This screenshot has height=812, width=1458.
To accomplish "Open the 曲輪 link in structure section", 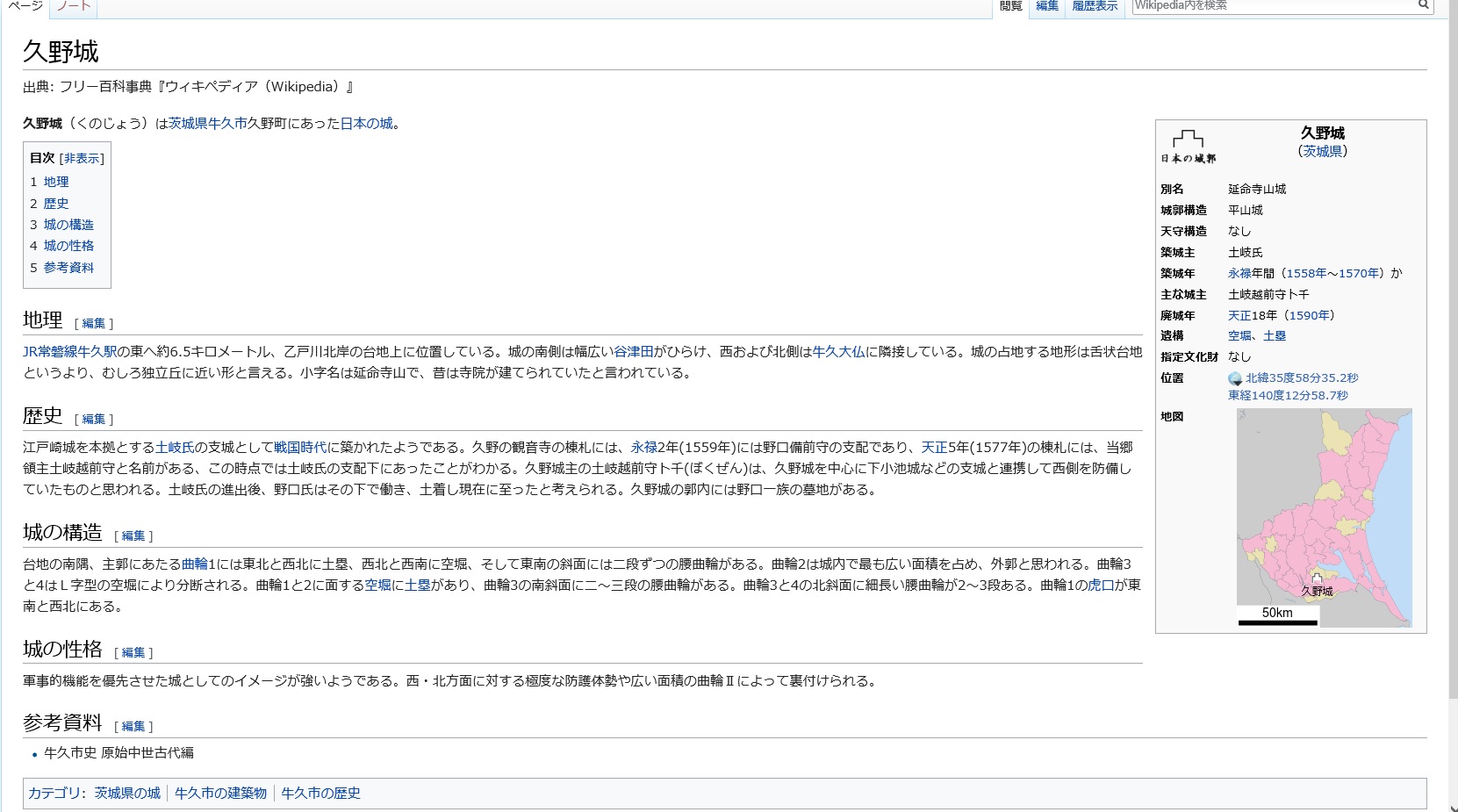I will 195,564.
